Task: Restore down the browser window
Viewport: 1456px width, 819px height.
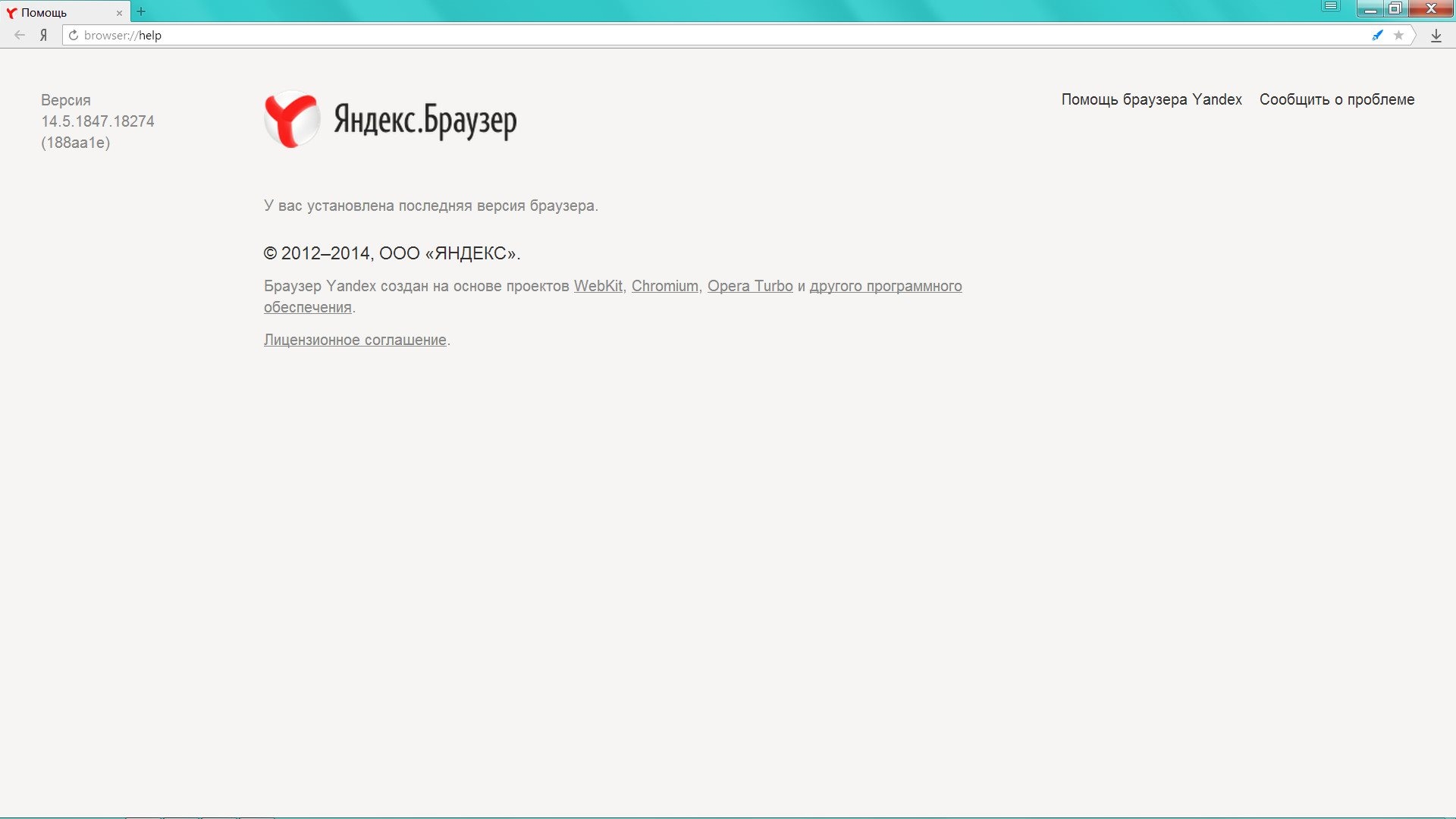Action: [x=1395, y=8]
